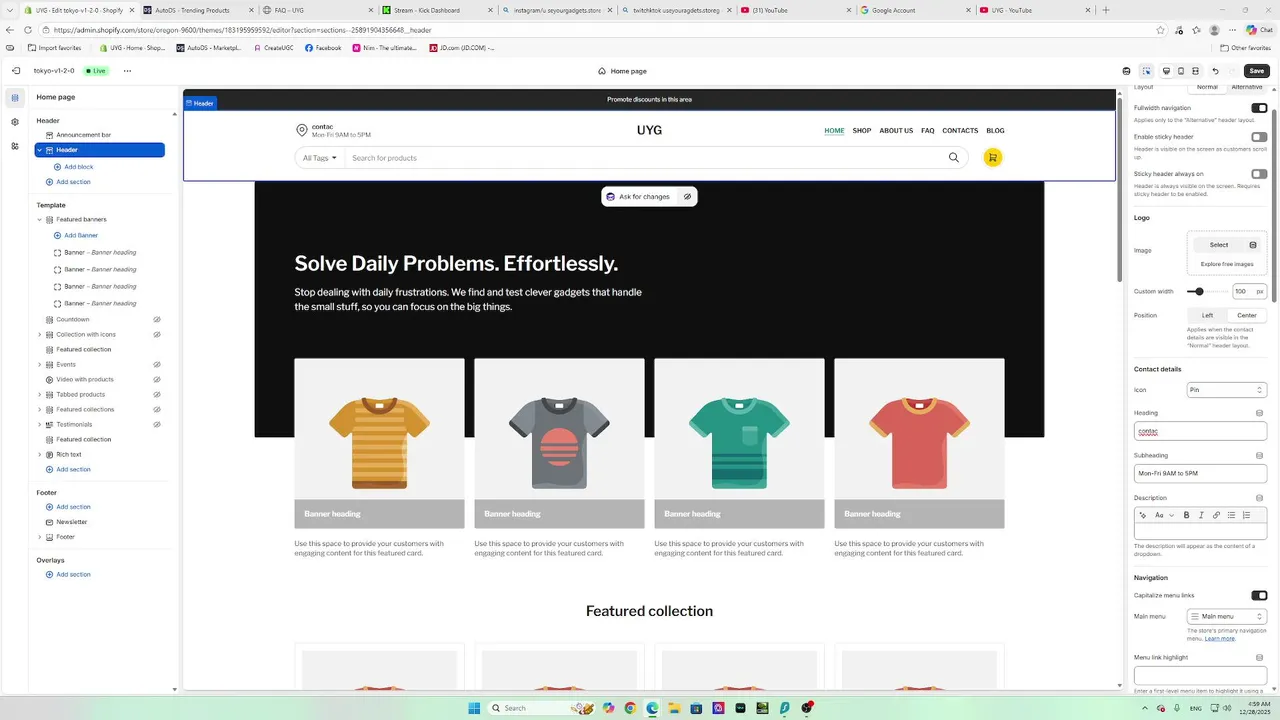The width and height of the screenshot is (1280, 720).
Task: Open the All Tags dropdown in preview
Action: click(320, 158)
